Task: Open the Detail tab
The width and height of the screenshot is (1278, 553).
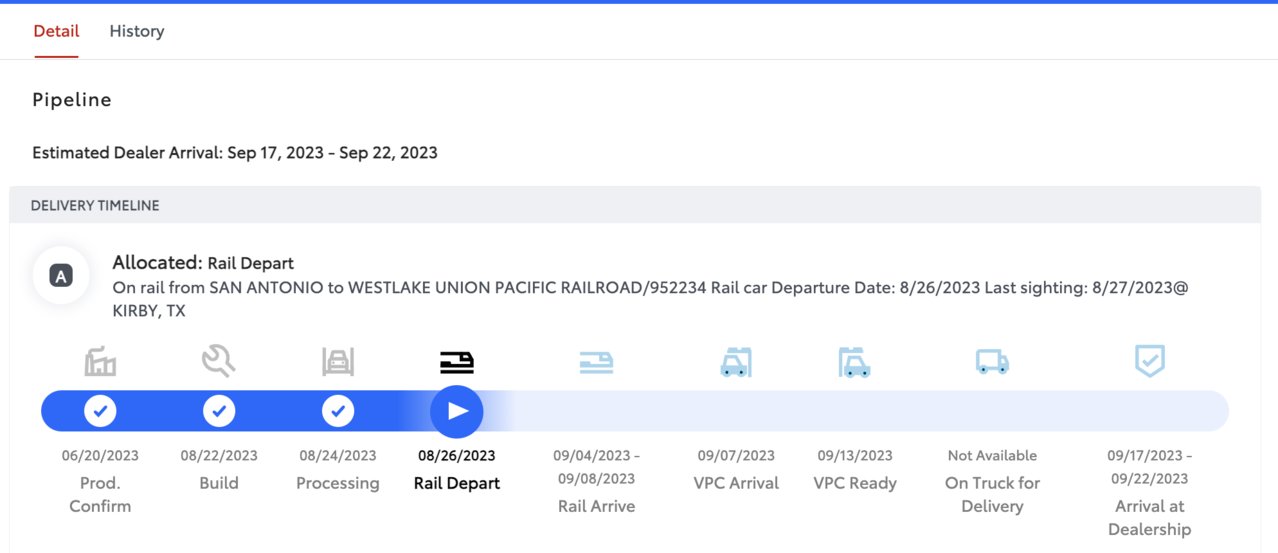Action: click(56, 31)
